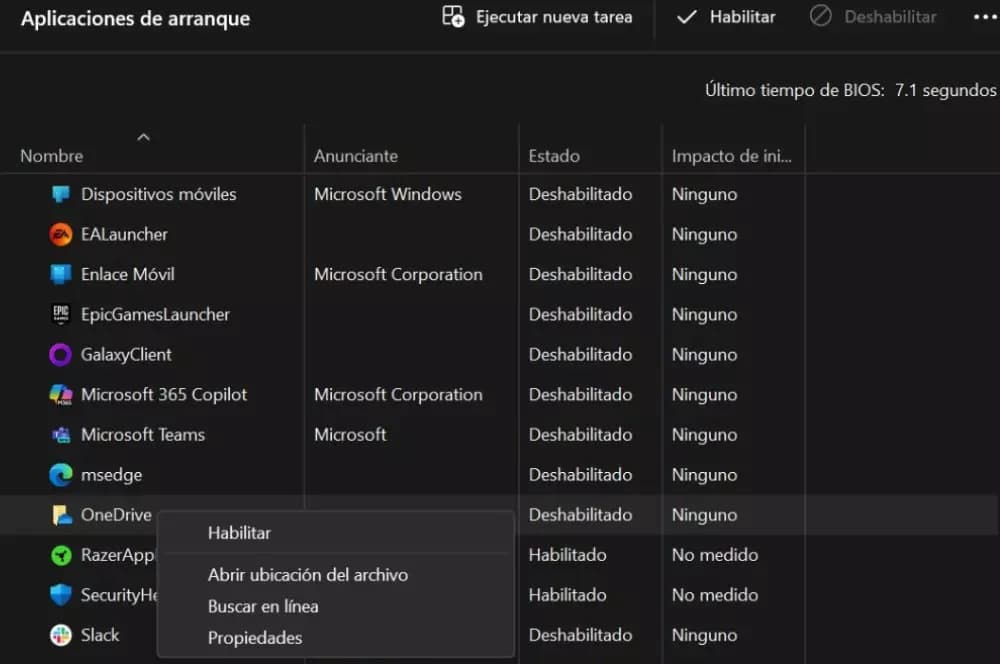Click the Impacto de inicio column header

click(x=731, y=156)
